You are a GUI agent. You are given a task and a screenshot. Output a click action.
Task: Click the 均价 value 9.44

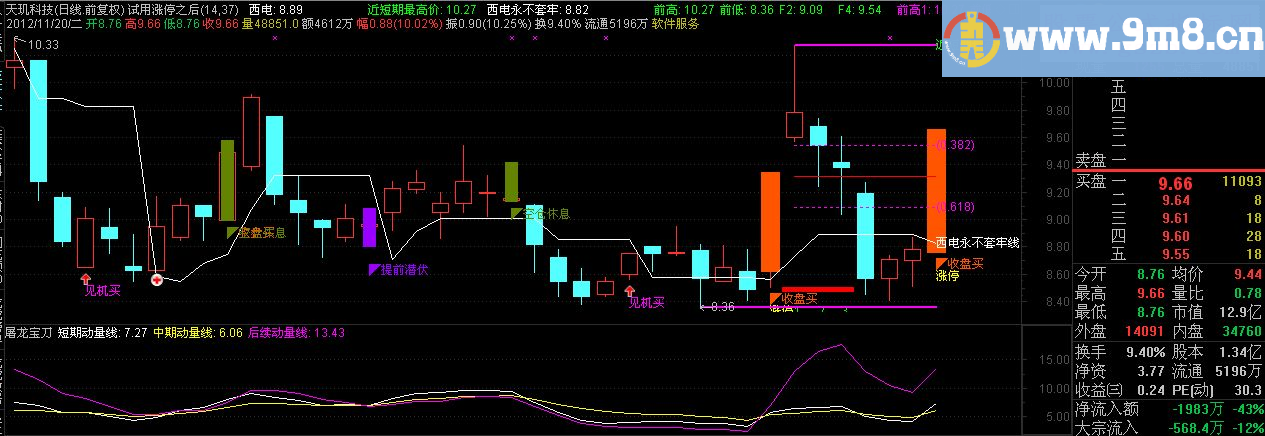pyautogui.click(x=1246, y=273)
